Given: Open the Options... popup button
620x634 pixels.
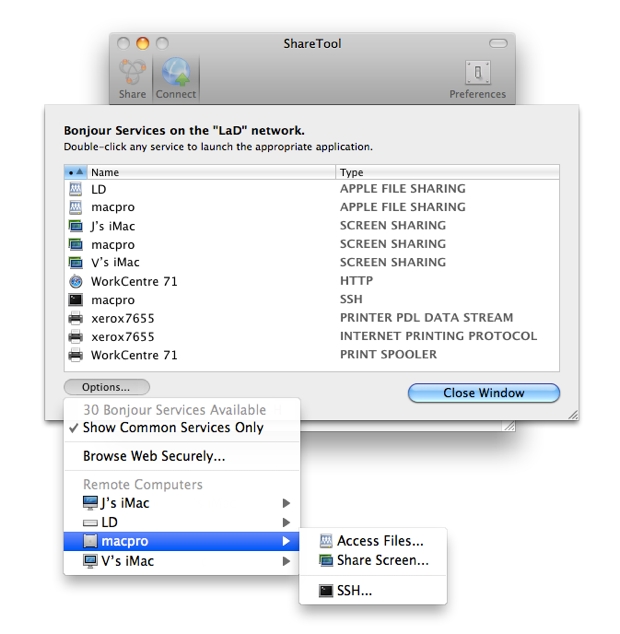Looking at the screenshot, I should coord(107,387).
